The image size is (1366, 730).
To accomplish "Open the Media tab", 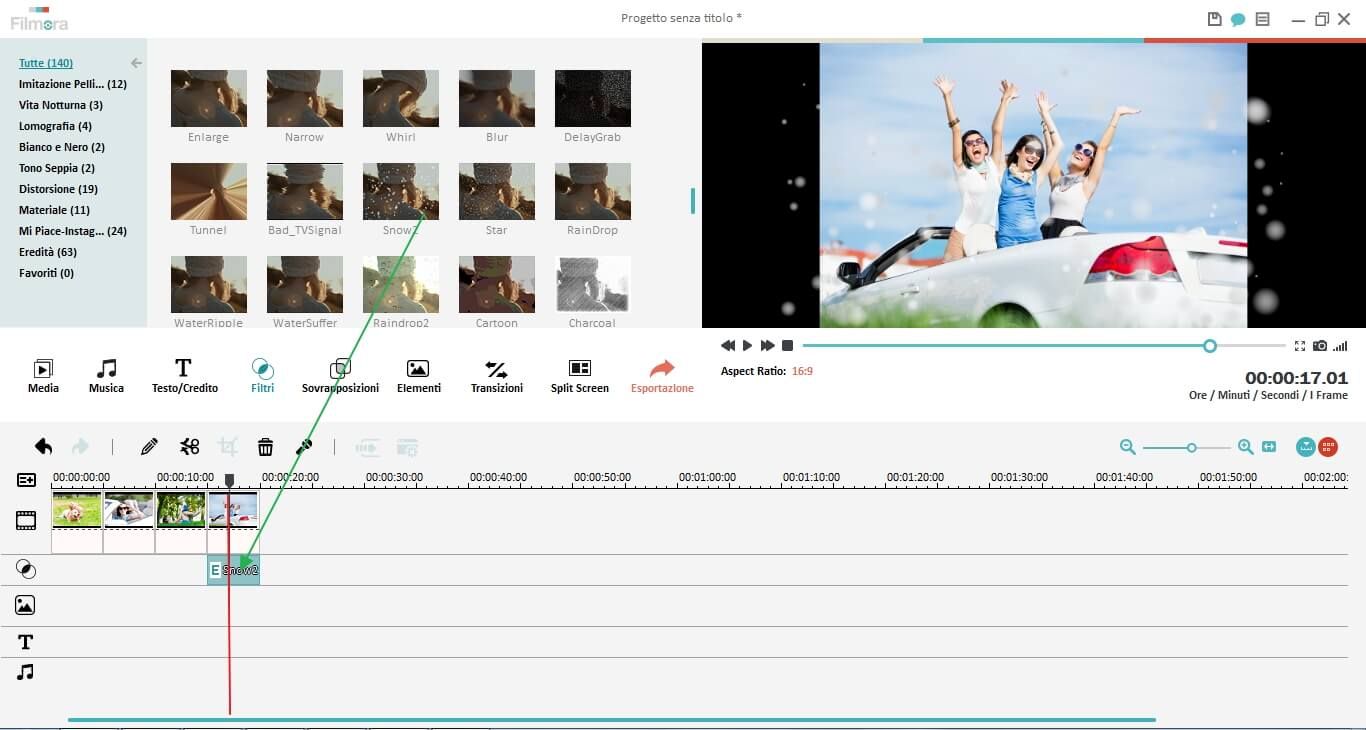I will click(43, 376).
